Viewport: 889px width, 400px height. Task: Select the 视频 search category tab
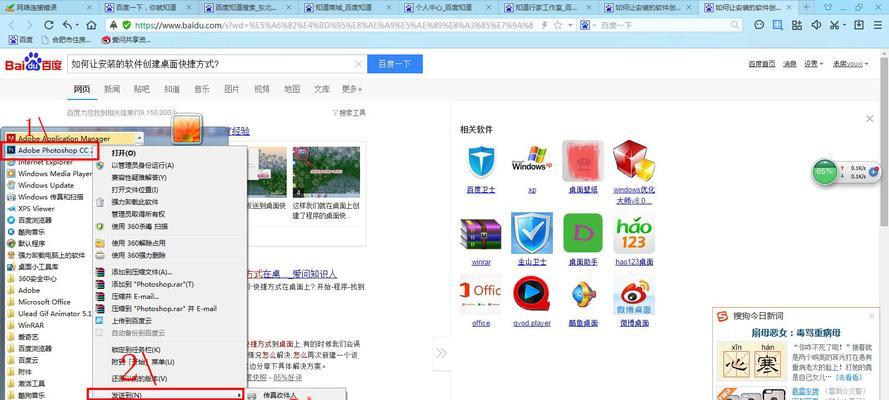point(261,89)
